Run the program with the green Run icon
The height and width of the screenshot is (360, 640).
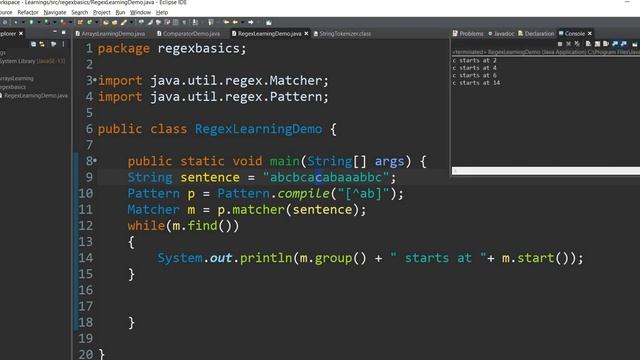(x=31, y=22)
